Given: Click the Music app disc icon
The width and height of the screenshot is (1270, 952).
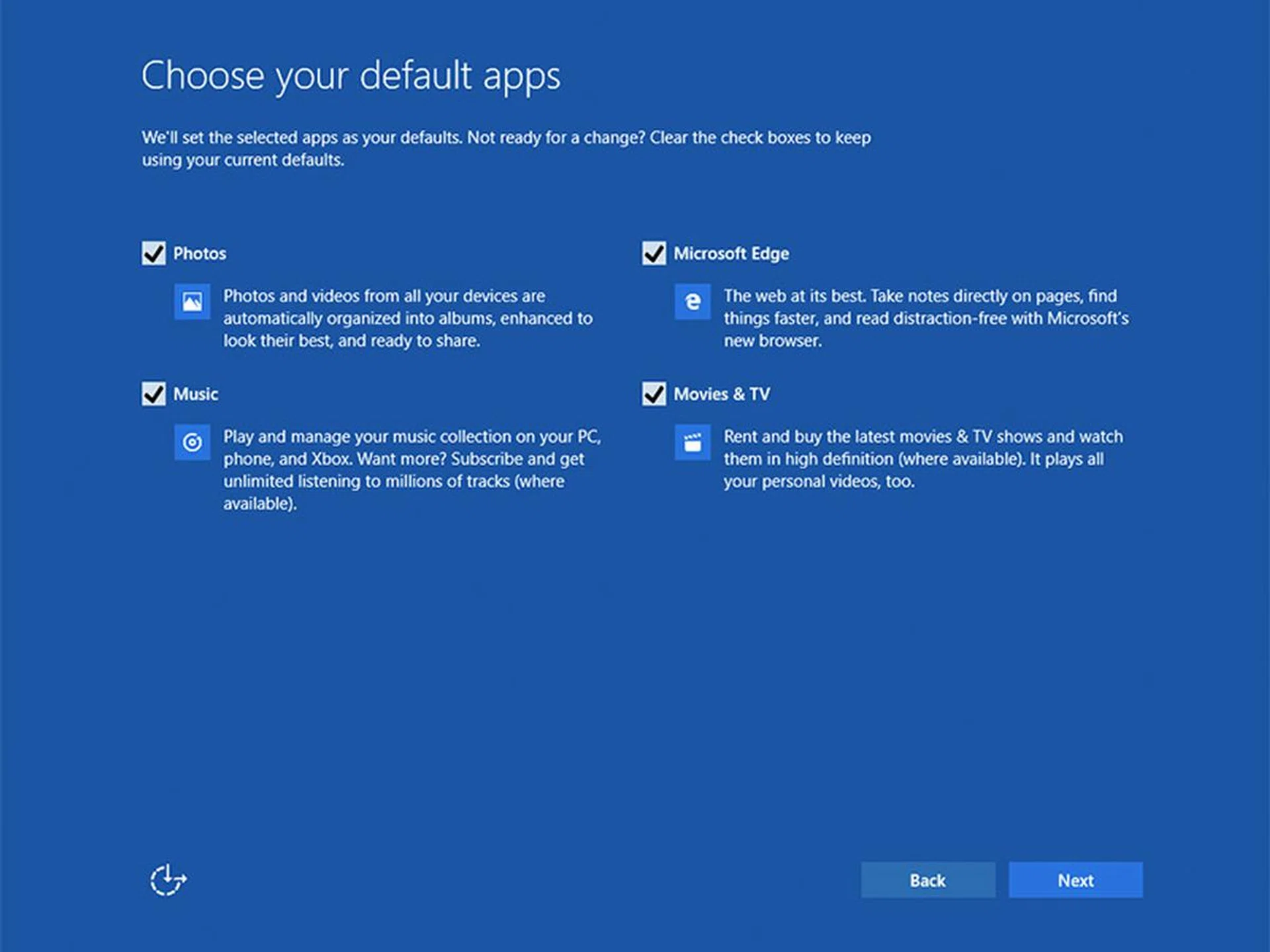Looking at the screenshot, I should point(192,442).
